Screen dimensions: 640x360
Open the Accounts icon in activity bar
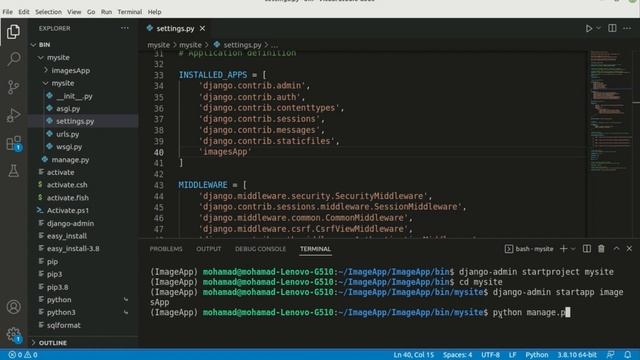coord(13,307)
